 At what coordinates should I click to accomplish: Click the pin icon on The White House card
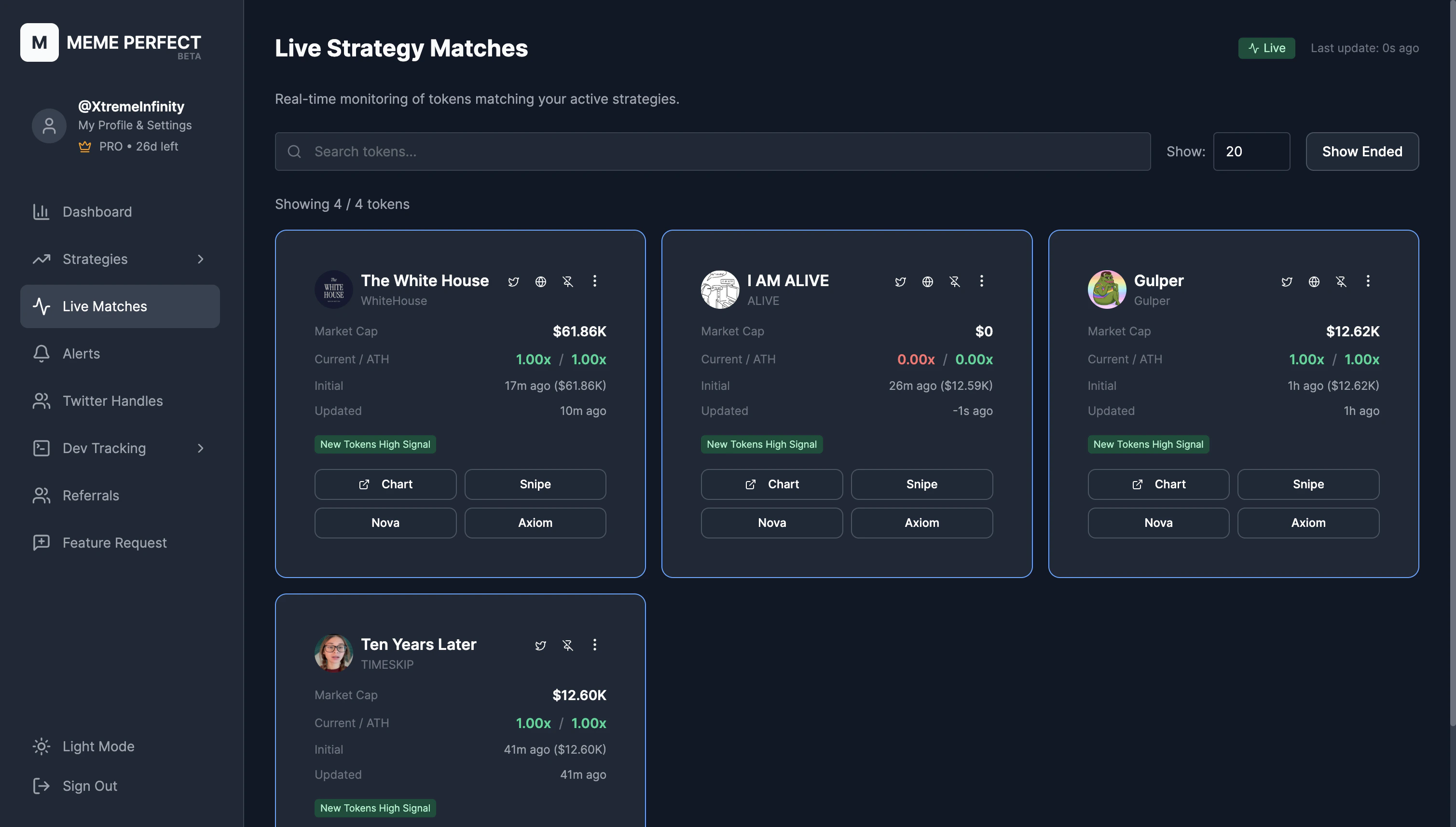[567, 282]
